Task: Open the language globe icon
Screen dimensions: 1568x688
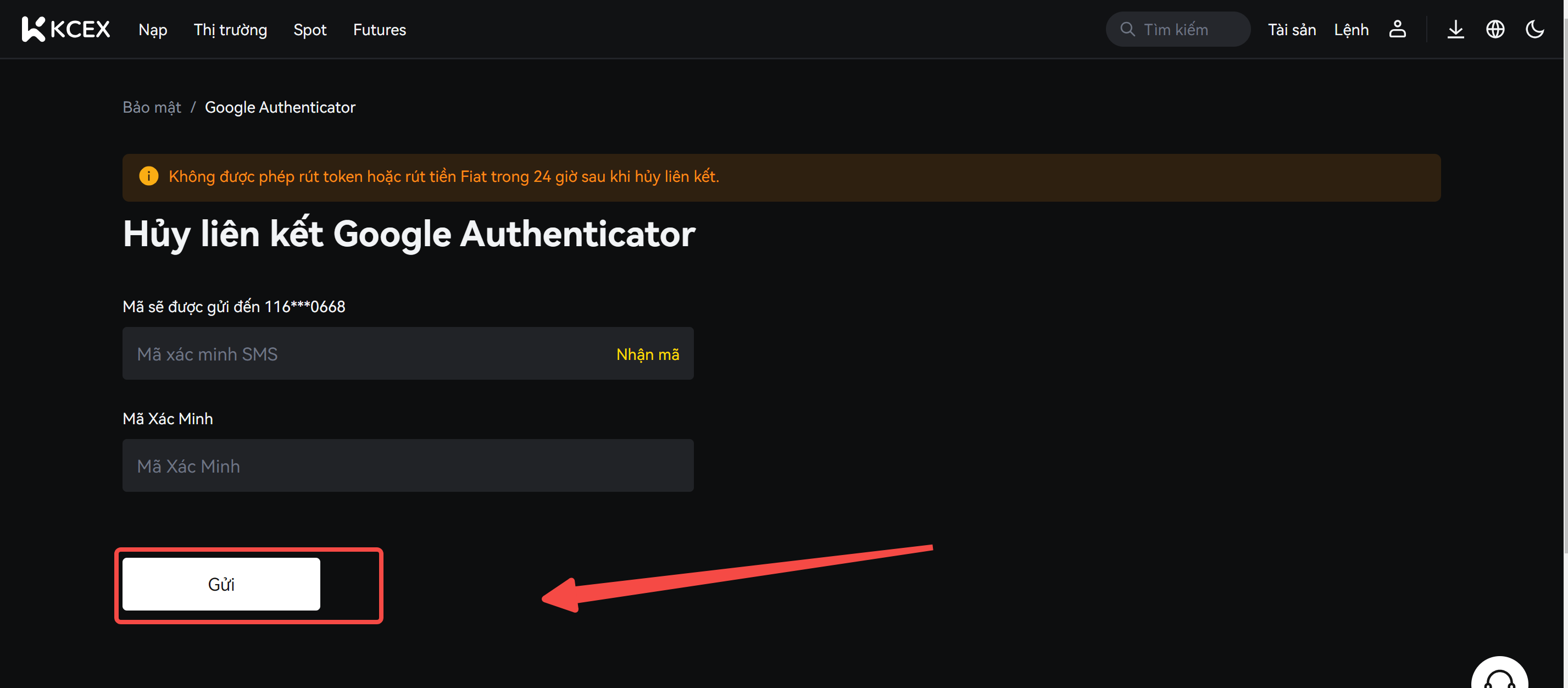Action: 1495,29
